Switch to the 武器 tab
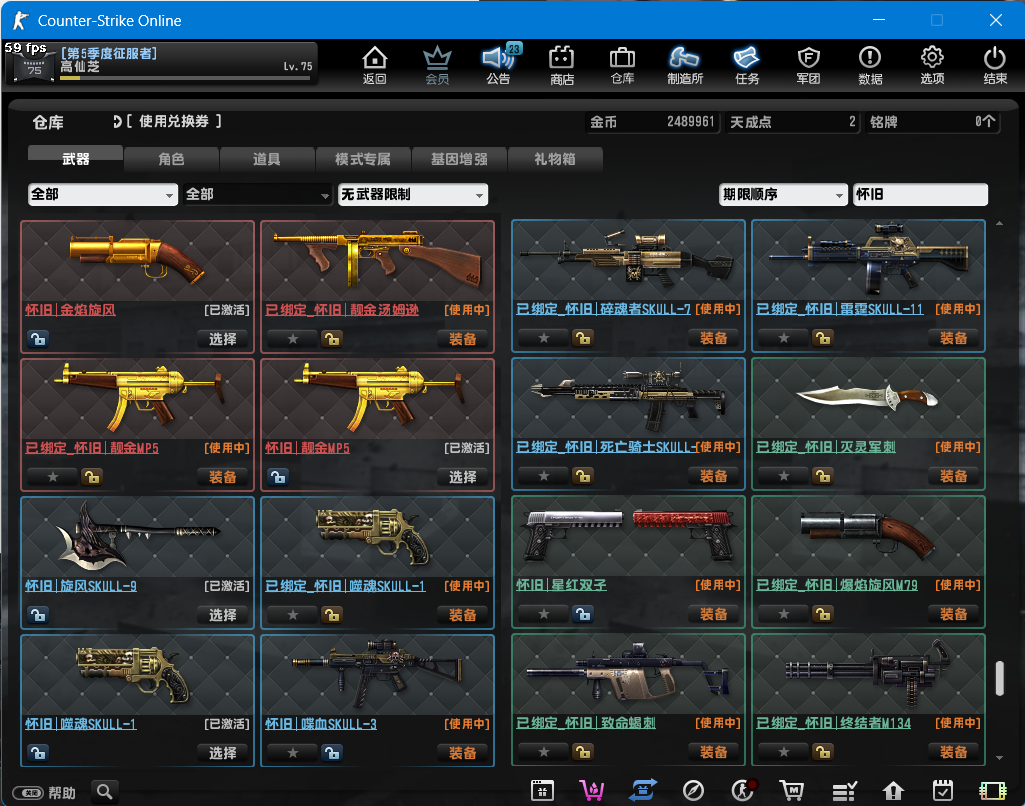1025x806 pixels. 75,158
